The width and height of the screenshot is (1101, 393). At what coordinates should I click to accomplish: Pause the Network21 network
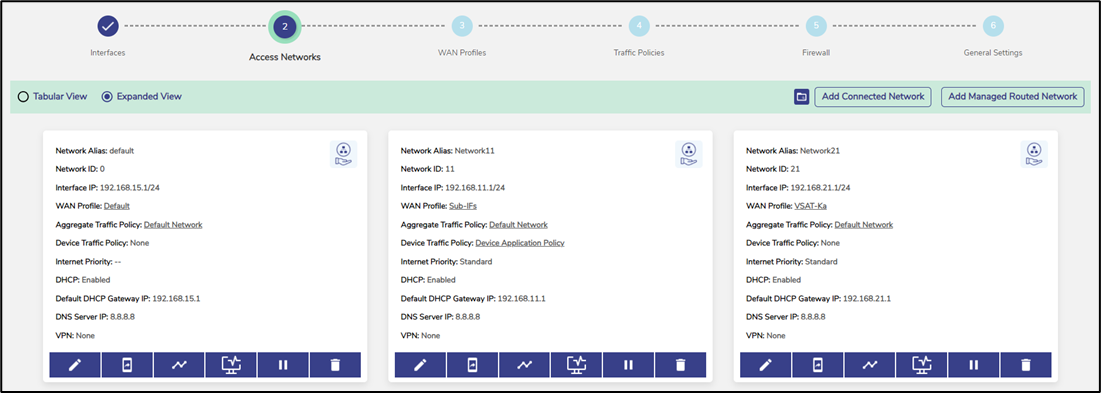[973, 365]
